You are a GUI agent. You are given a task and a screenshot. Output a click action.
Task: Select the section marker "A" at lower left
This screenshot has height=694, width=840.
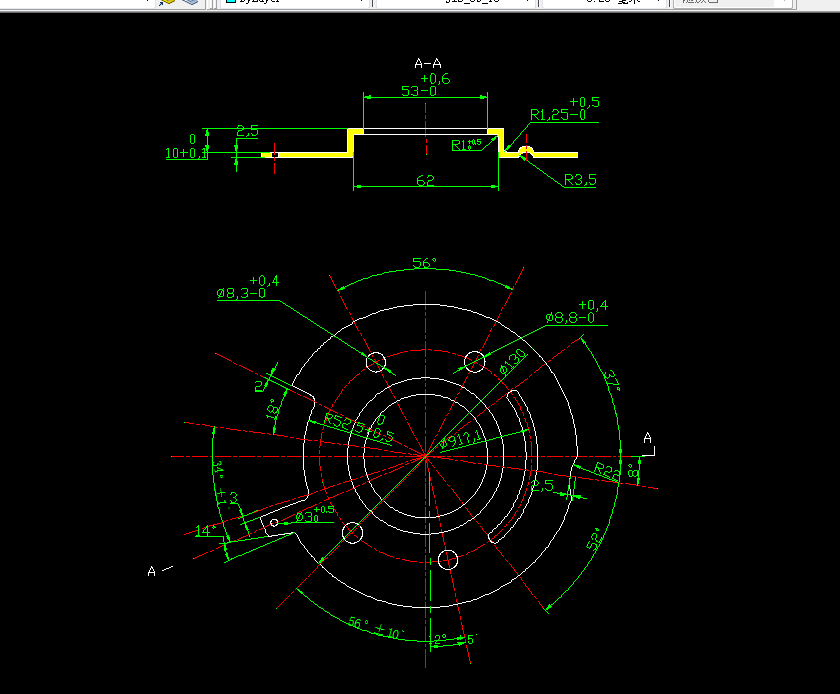[x=152, y=572]
